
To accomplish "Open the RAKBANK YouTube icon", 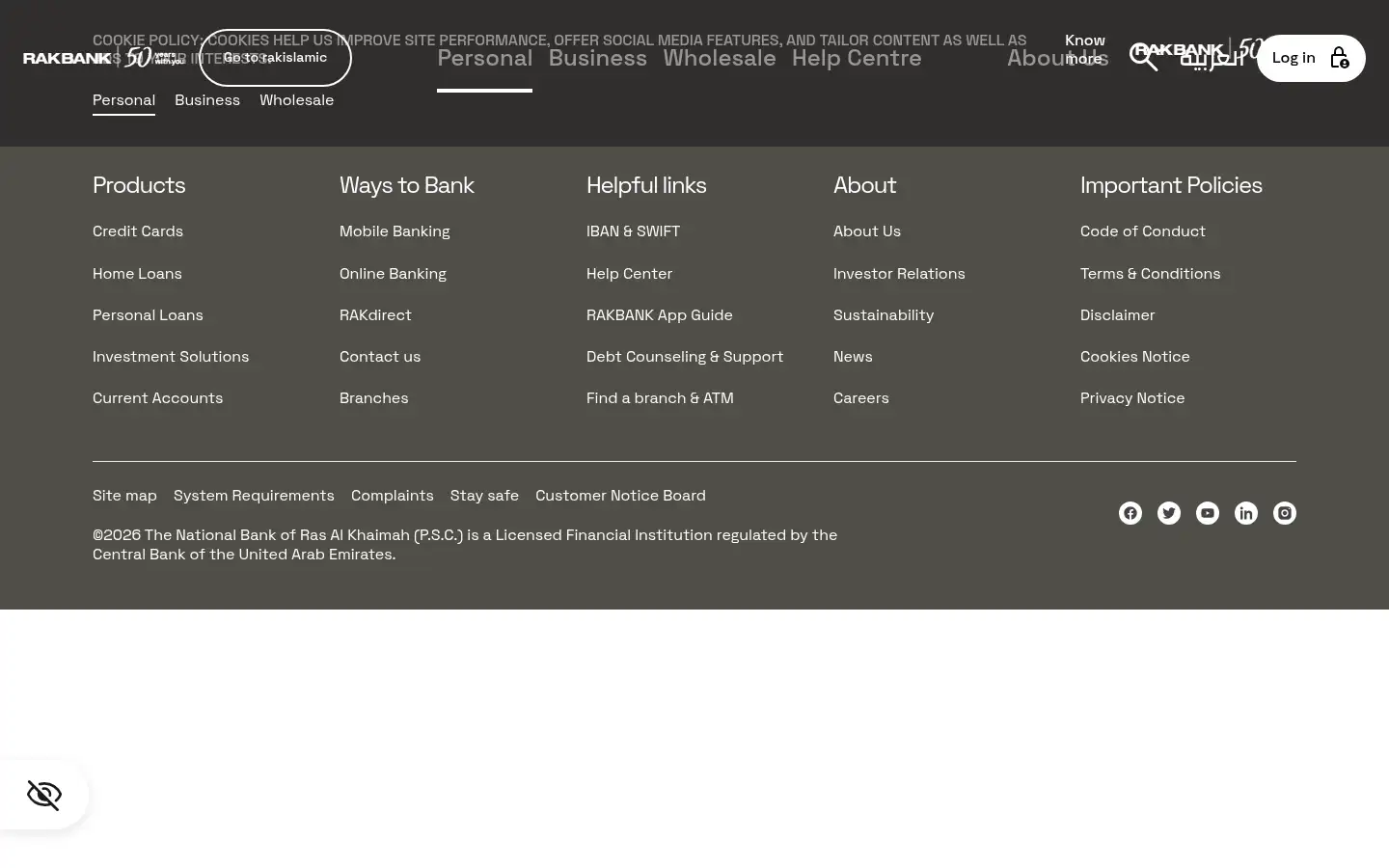I will click(1208, 513).
